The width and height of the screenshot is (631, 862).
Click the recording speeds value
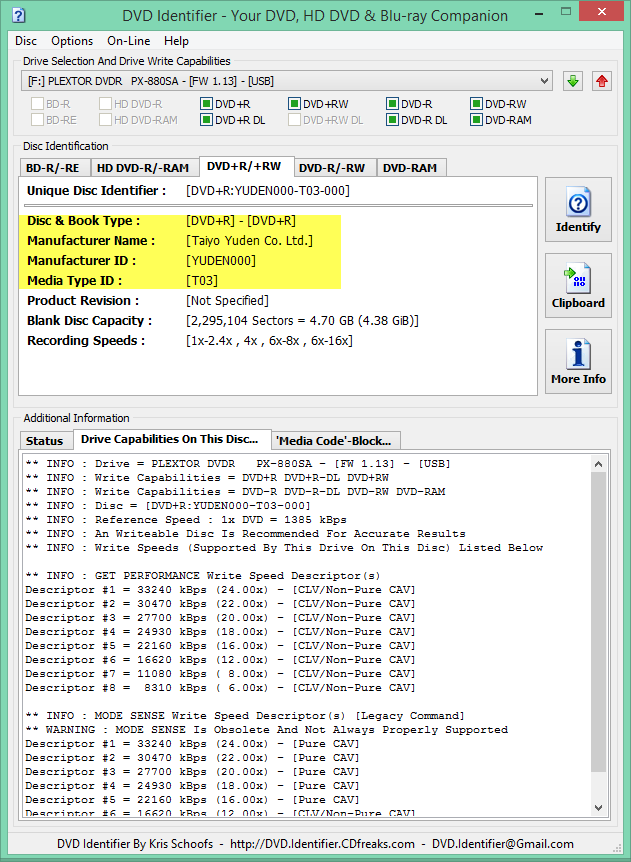(x=269, y=341)
